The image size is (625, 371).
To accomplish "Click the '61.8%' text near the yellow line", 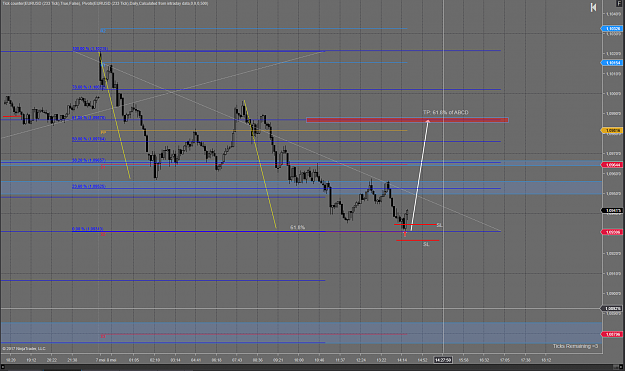I will click(297, 227).
